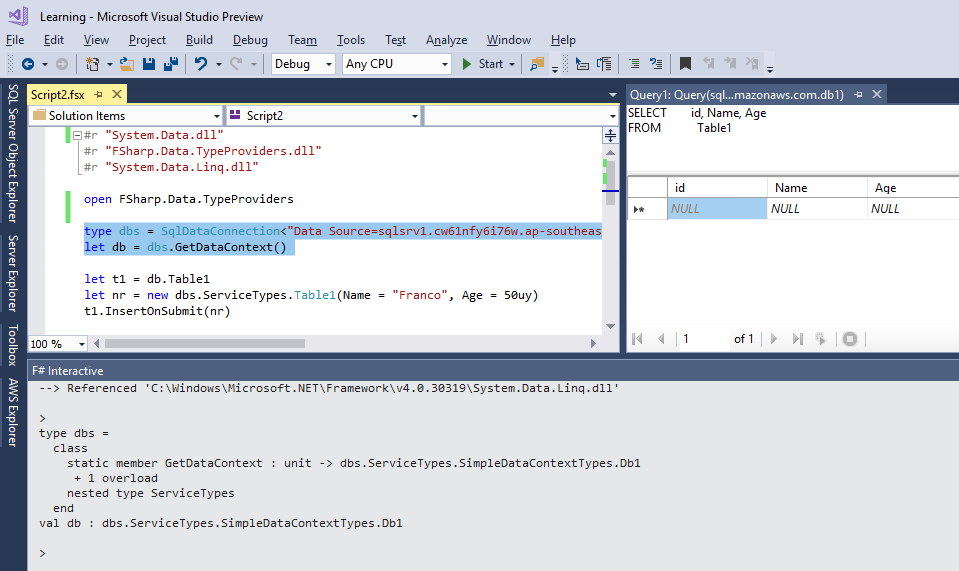Select the NULL cell in Name column
The image size is (959, 571).
pos(817,208)
